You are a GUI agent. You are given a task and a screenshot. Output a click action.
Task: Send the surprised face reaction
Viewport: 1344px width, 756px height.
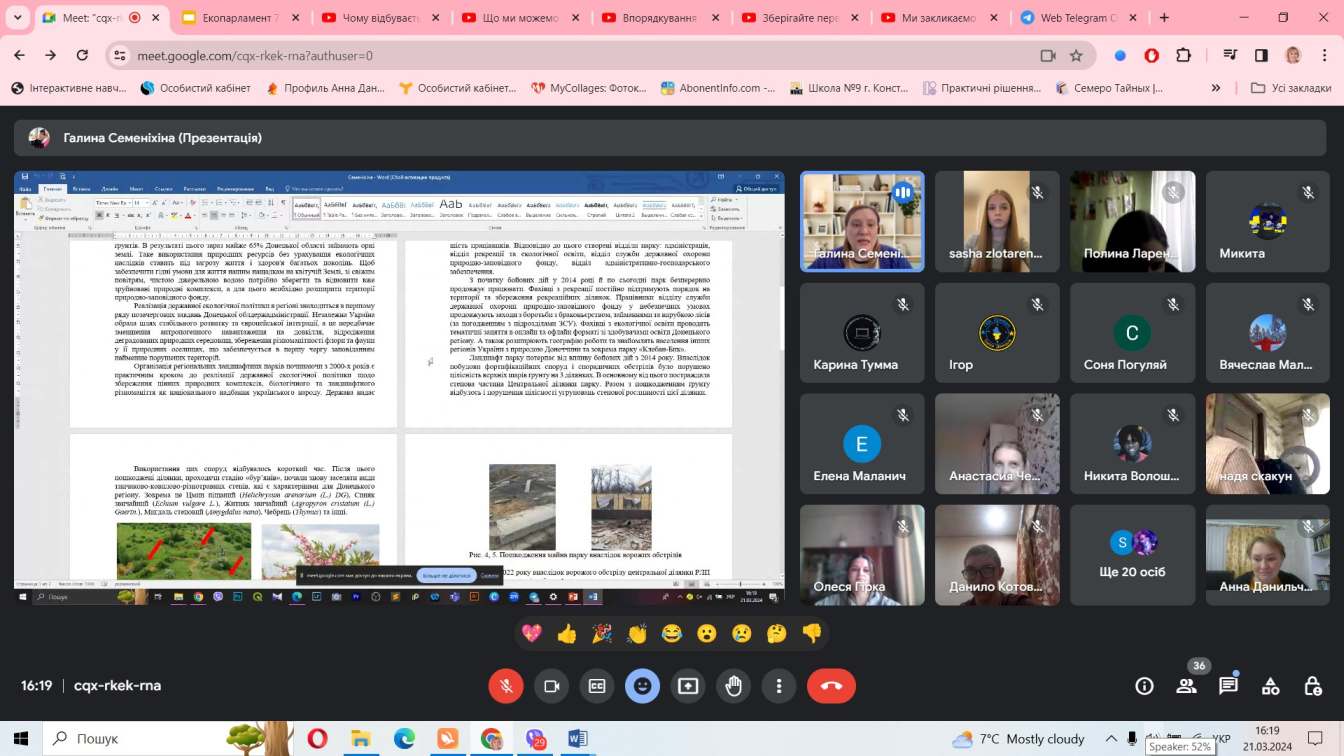click(707, 633)
